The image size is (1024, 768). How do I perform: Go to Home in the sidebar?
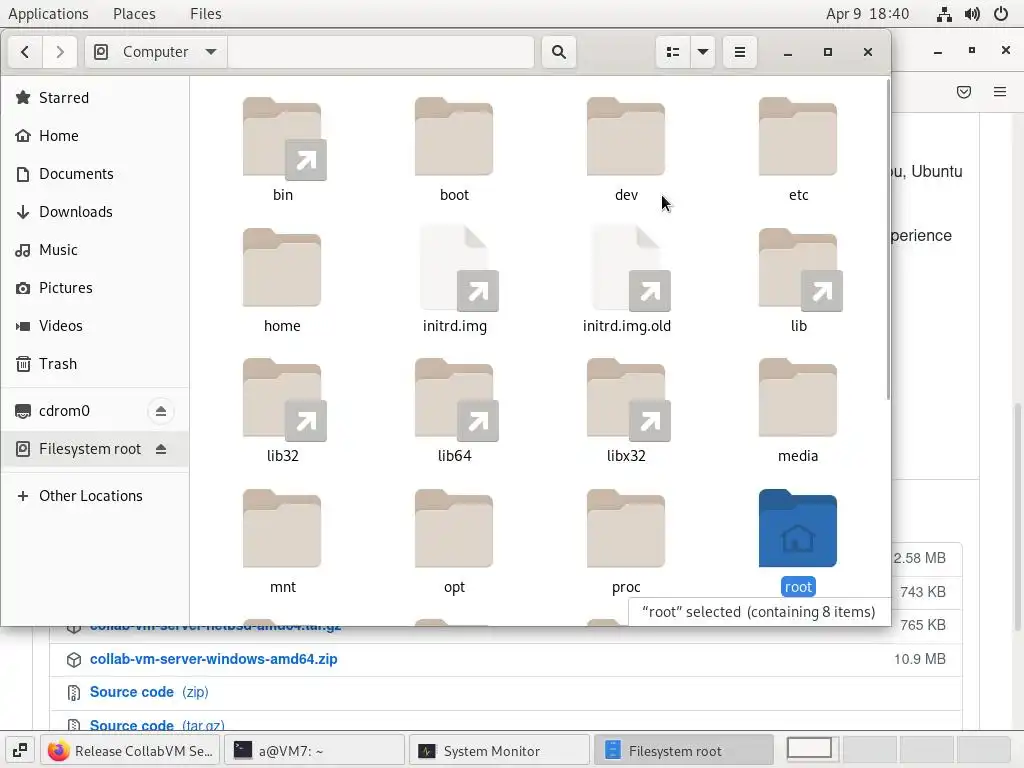[95, 135]
